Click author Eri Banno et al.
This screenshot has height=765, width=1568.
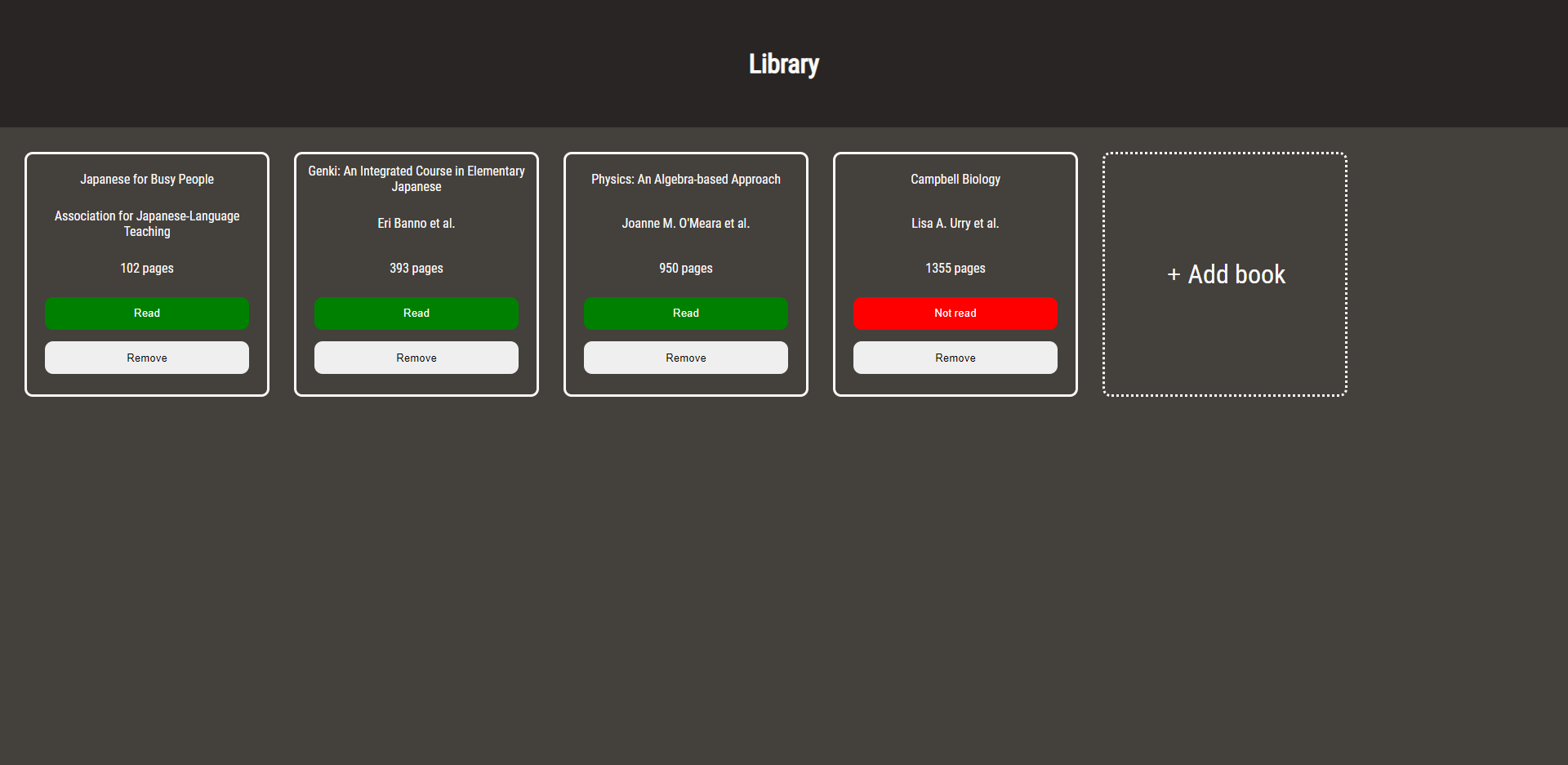coord(416,223)
